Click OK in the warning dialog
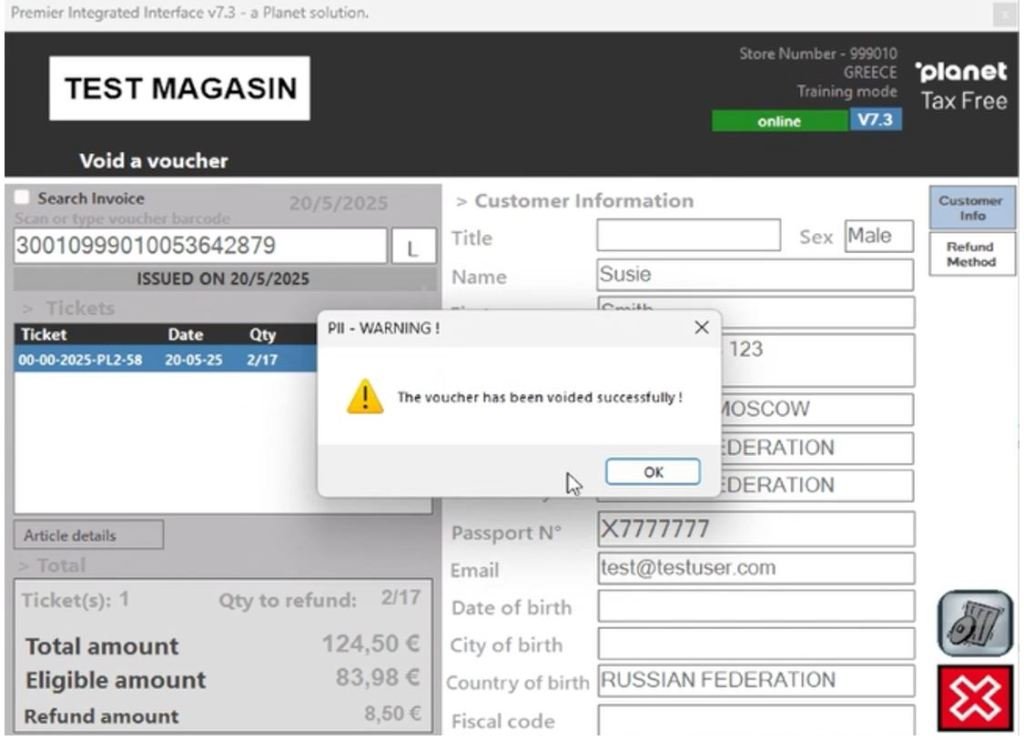Viewport: 1024px width, 740px height. (x=652, y=472)
